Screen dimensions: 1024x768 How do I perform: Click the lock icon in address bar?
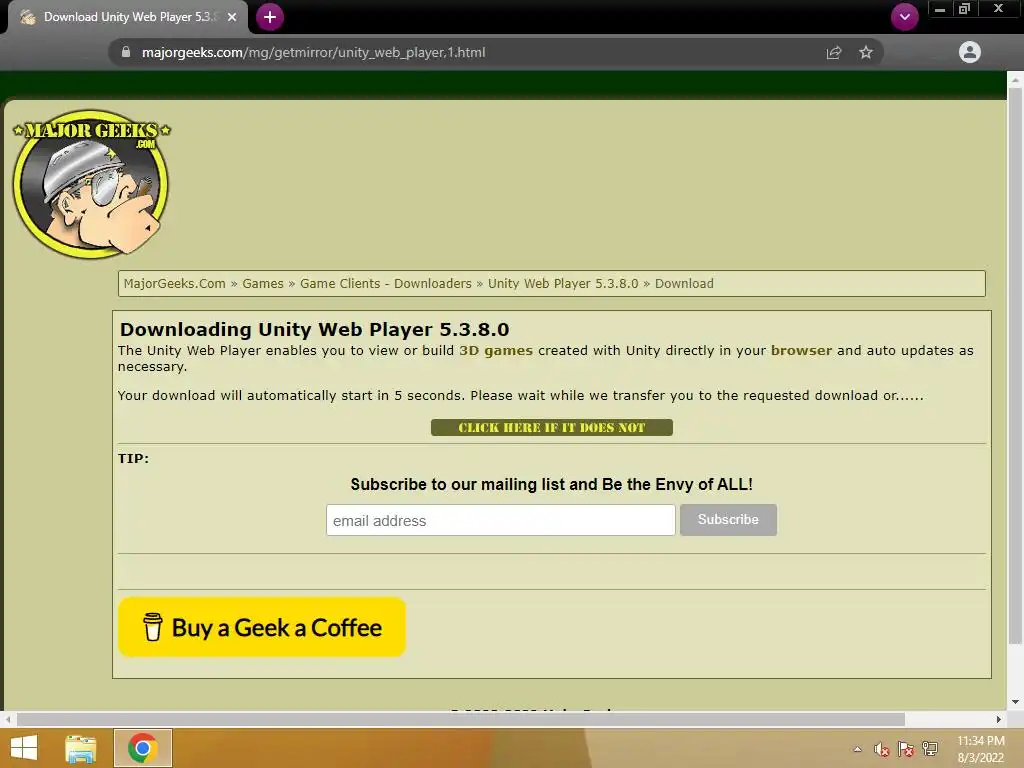pyautogui.click(x=126, y=52)
